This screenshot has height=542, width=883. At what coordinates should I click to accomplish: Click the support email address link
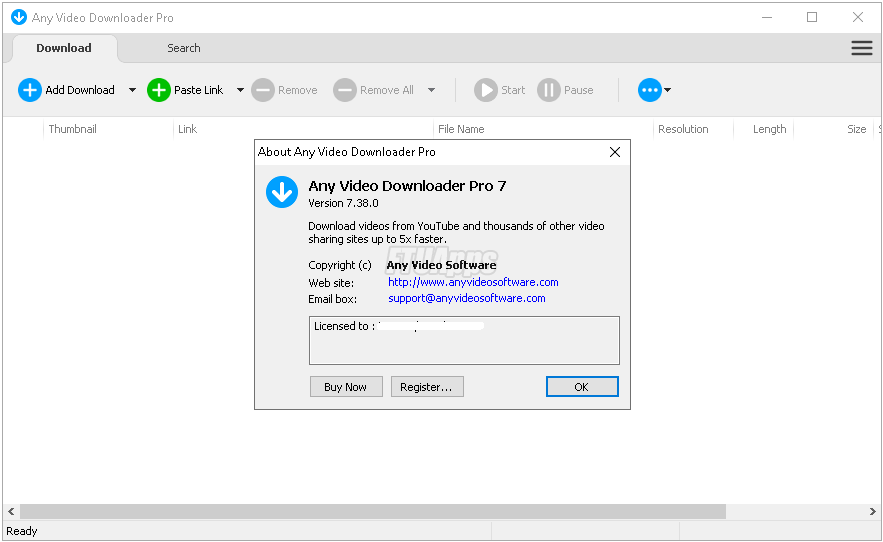[467, 298]
